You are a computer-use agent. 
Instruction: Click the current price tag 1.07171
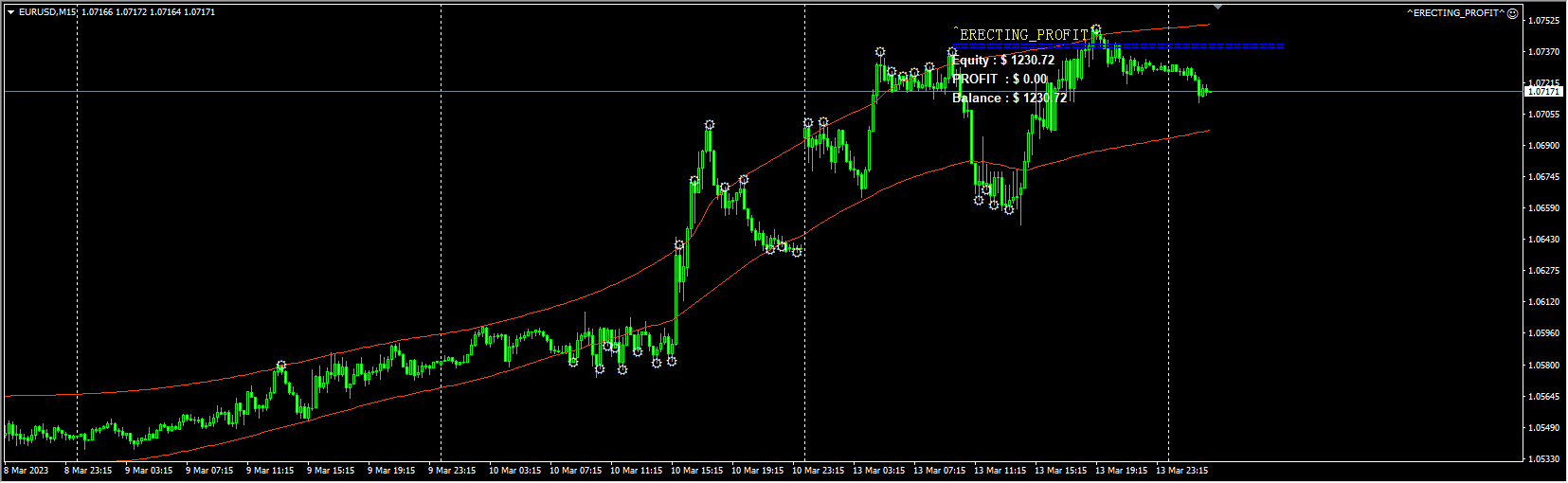(x=1543, y=92)
